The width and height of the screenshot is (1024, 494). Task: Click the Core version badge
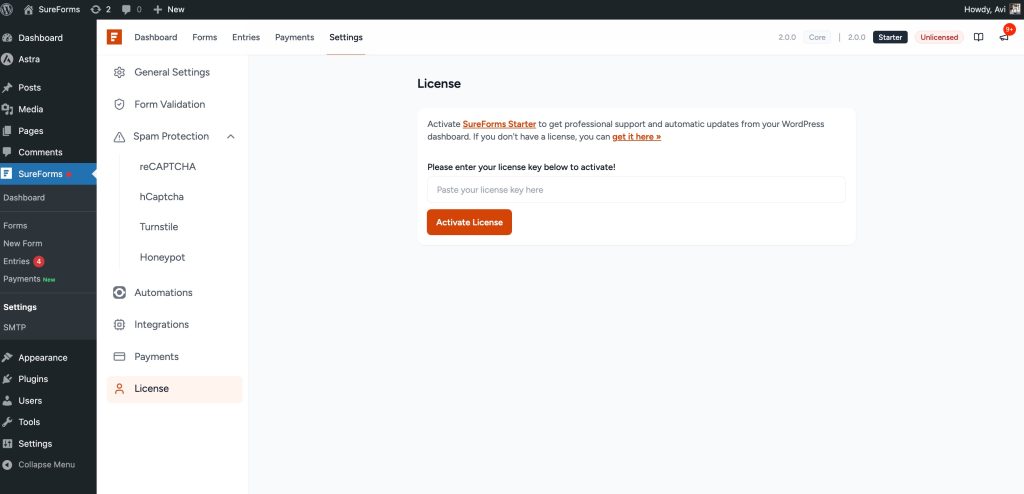pos(817,37)
